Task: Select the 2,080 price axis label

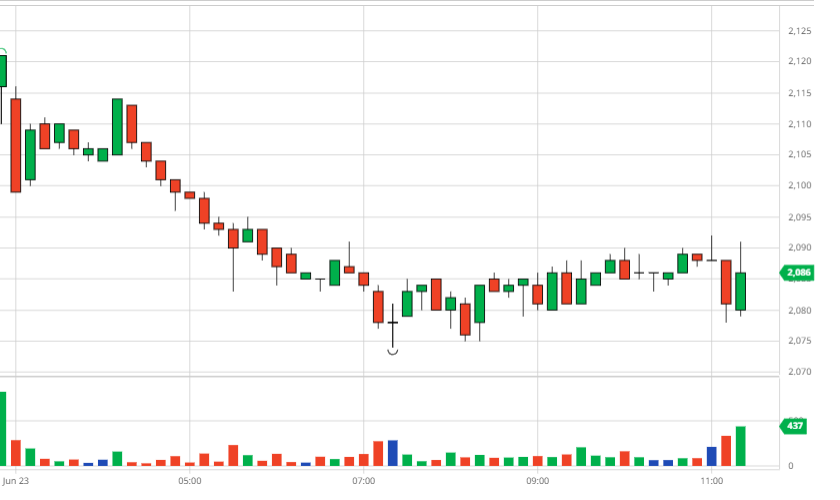Action: (x=800, y=310)
